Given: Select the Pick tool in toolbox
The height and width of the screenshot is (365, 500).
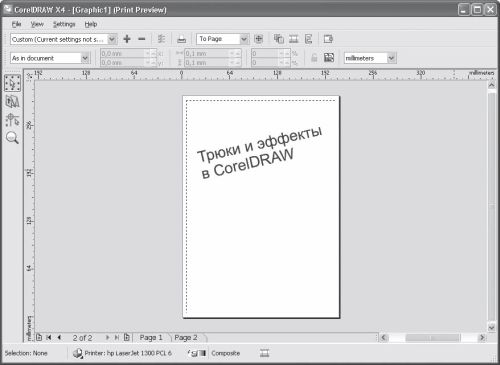Looking at the screenshot, I should [x=12, y=83].
